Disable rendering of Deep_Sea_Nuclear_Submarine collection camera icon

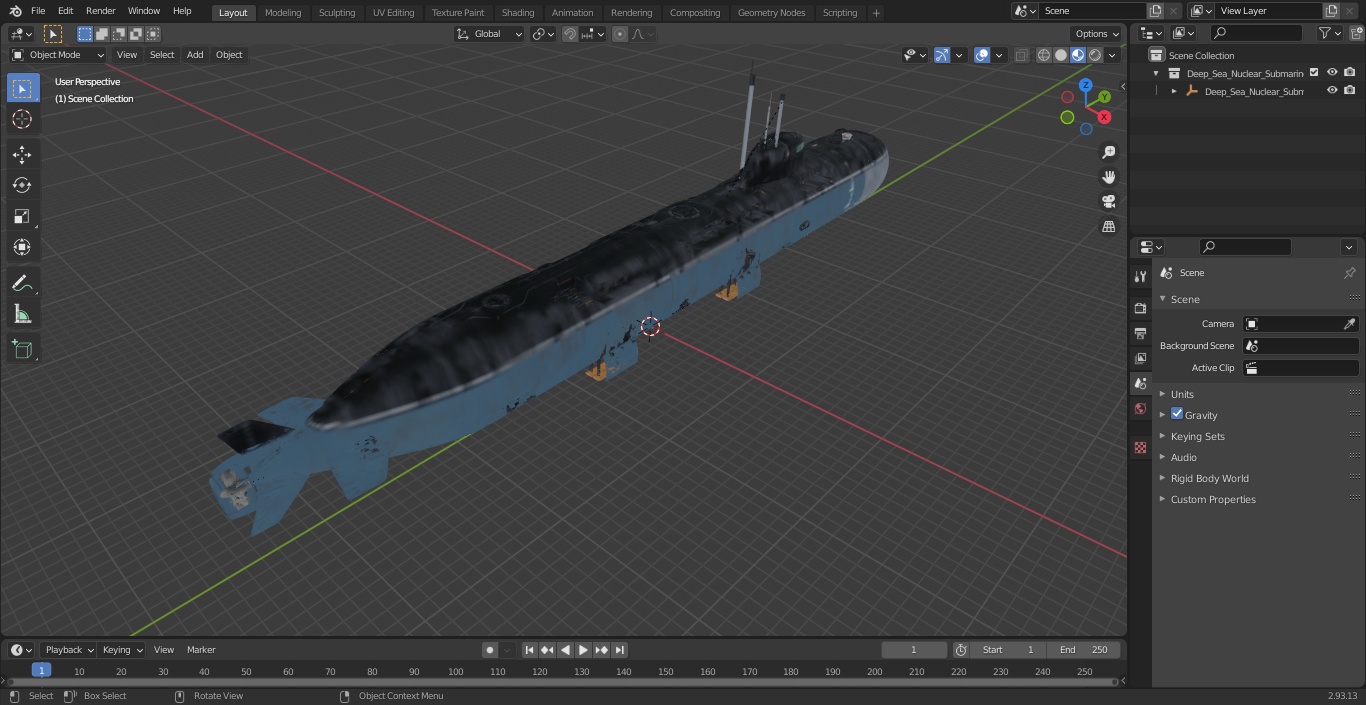click(x=1350, y=72)
